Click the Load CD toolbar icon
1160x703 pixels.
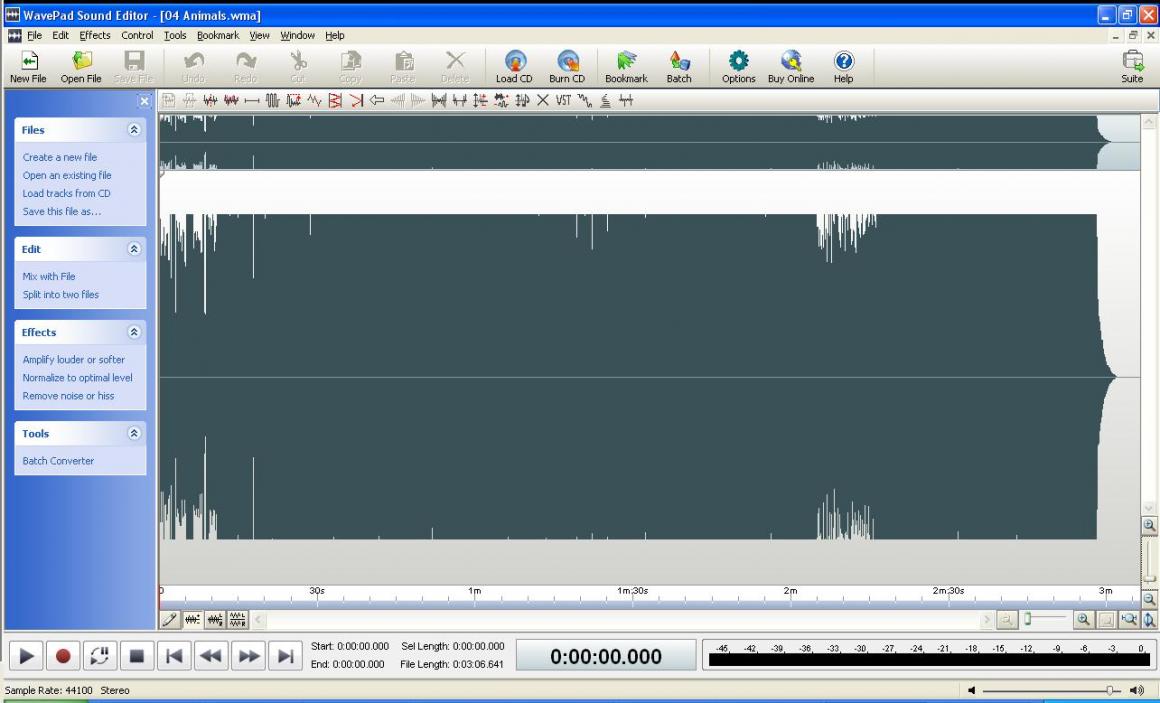tap(514, 61)
